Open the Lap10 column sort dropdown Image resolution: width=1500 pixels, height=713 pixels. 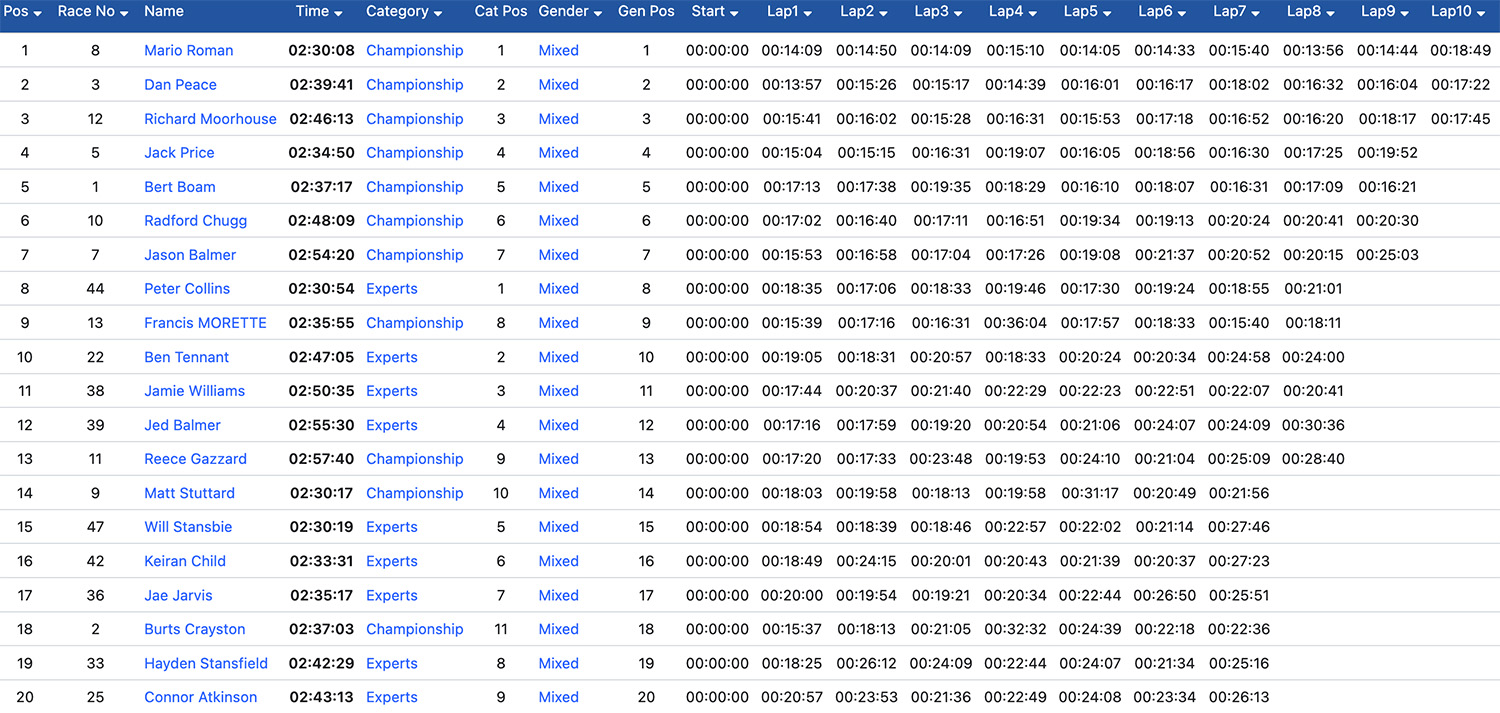1480,12
